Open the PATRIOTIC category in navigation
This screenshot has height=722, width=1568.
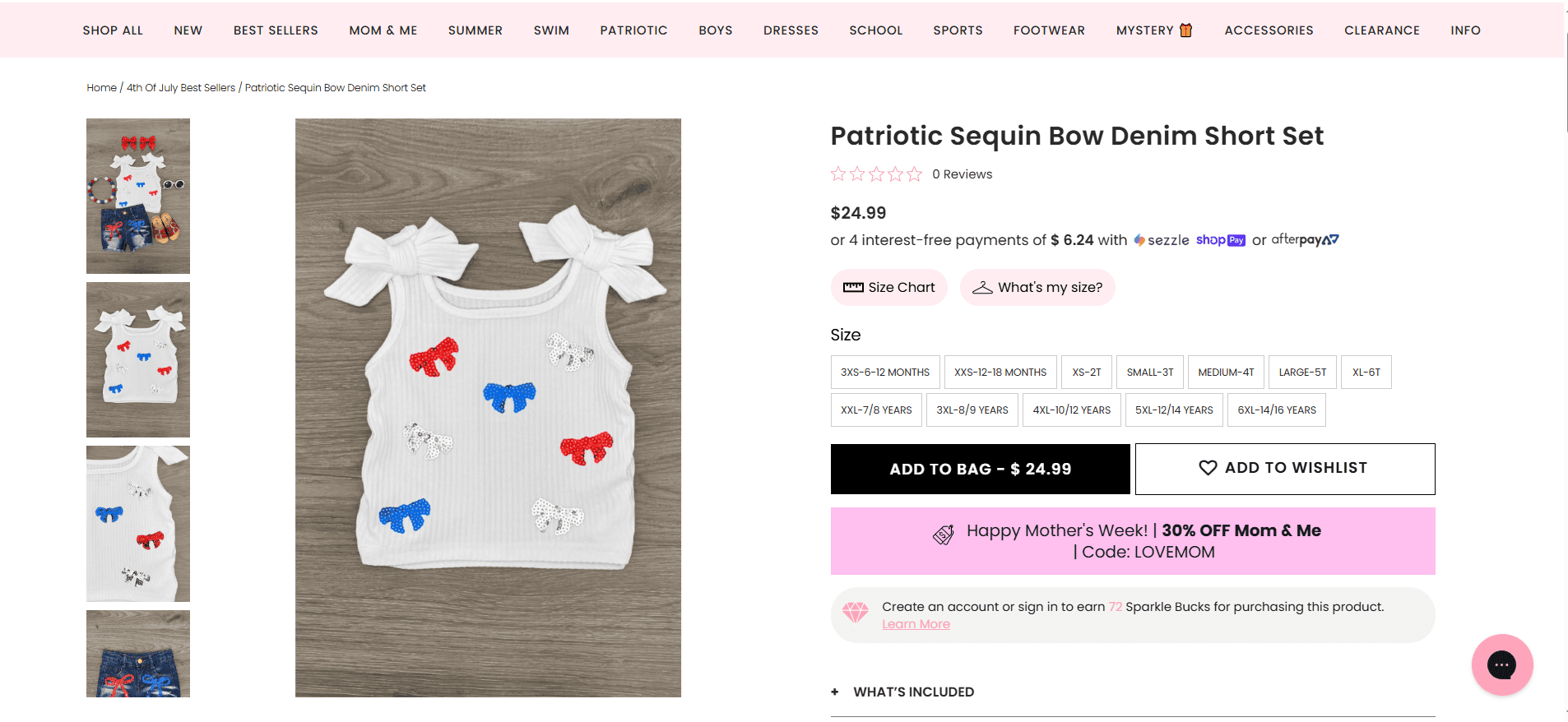(x=633, y=30)
